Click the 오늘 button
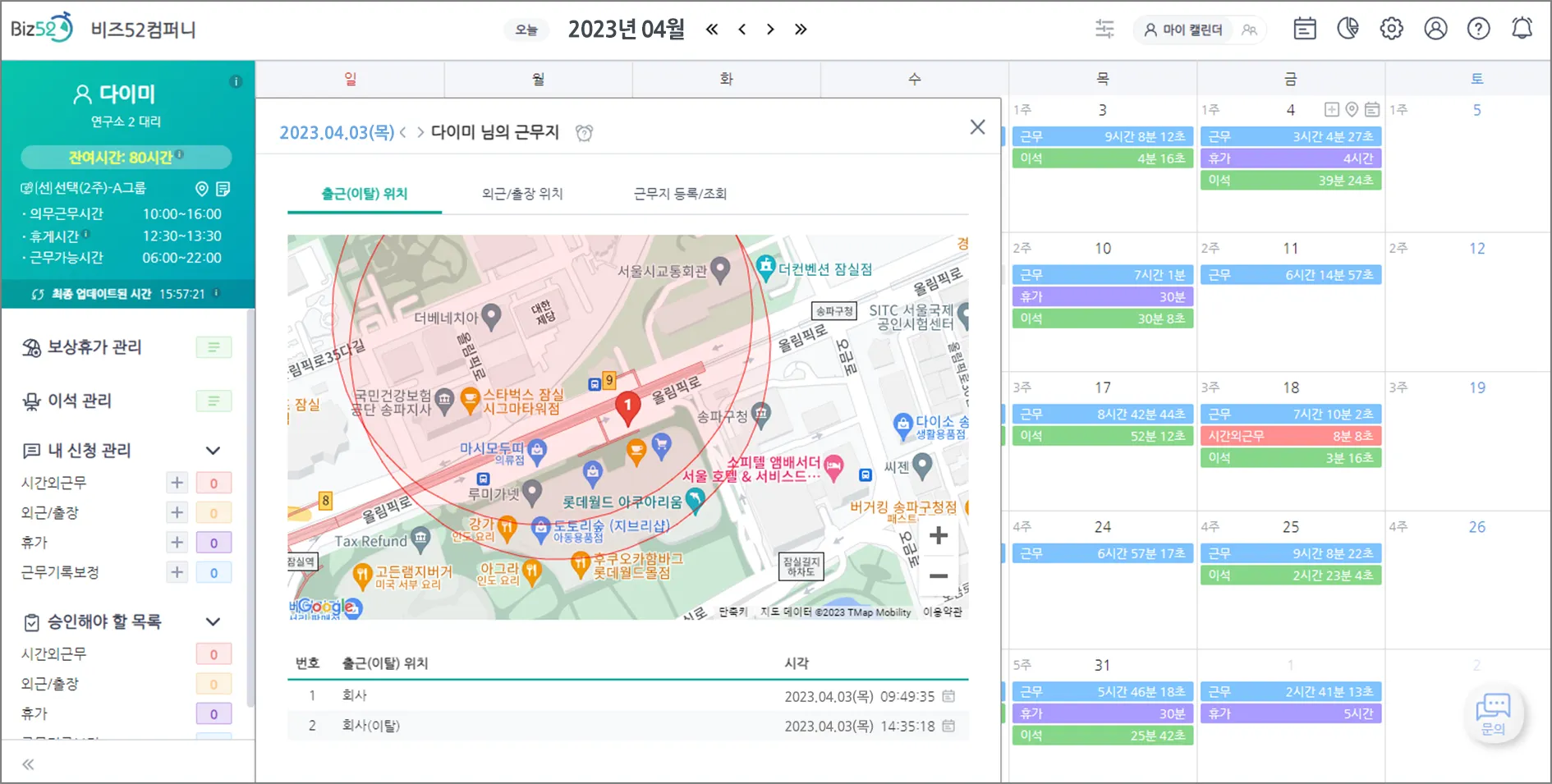Viewport: 1552px width, 784px height. tap(526, 30)
